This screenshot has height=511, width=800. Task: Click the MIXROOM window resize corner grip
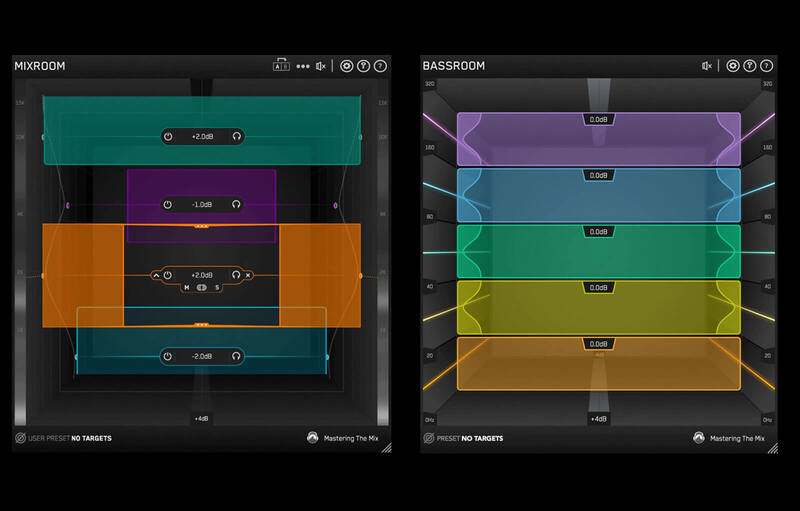click(x=386, y=447)
